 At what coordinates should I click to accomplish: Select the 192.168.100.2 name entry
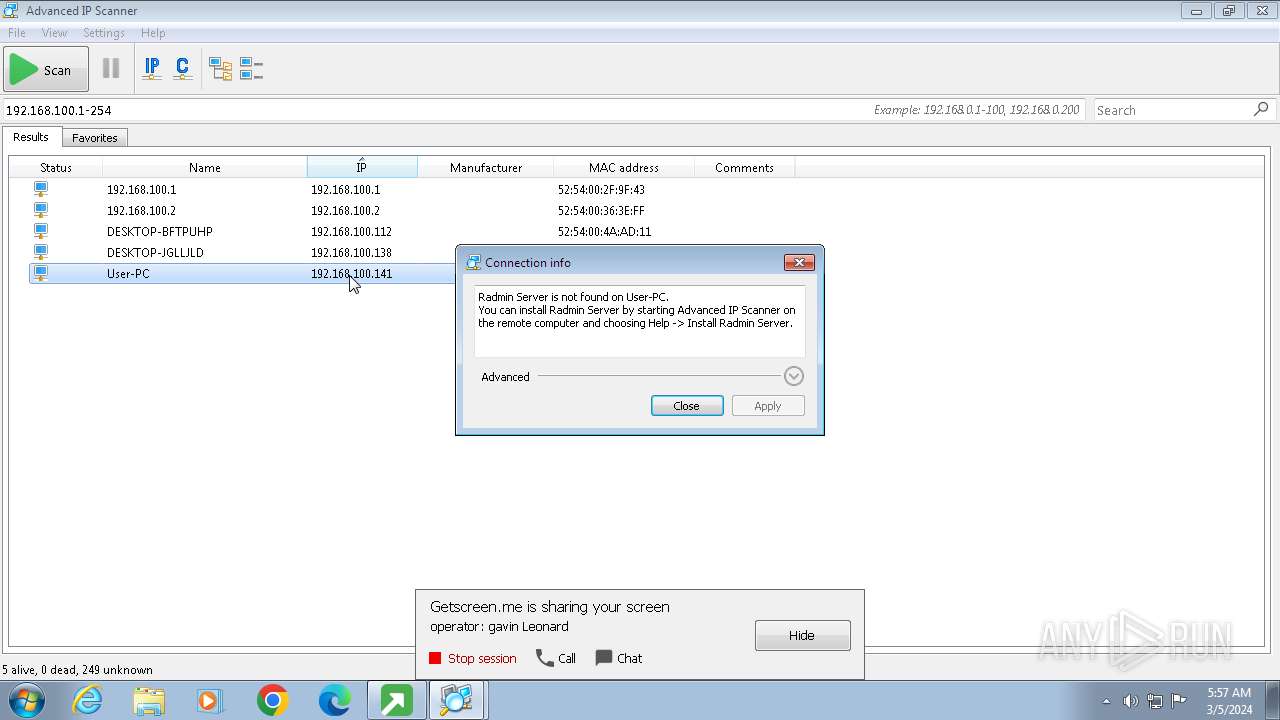click(x=141, y=210)
